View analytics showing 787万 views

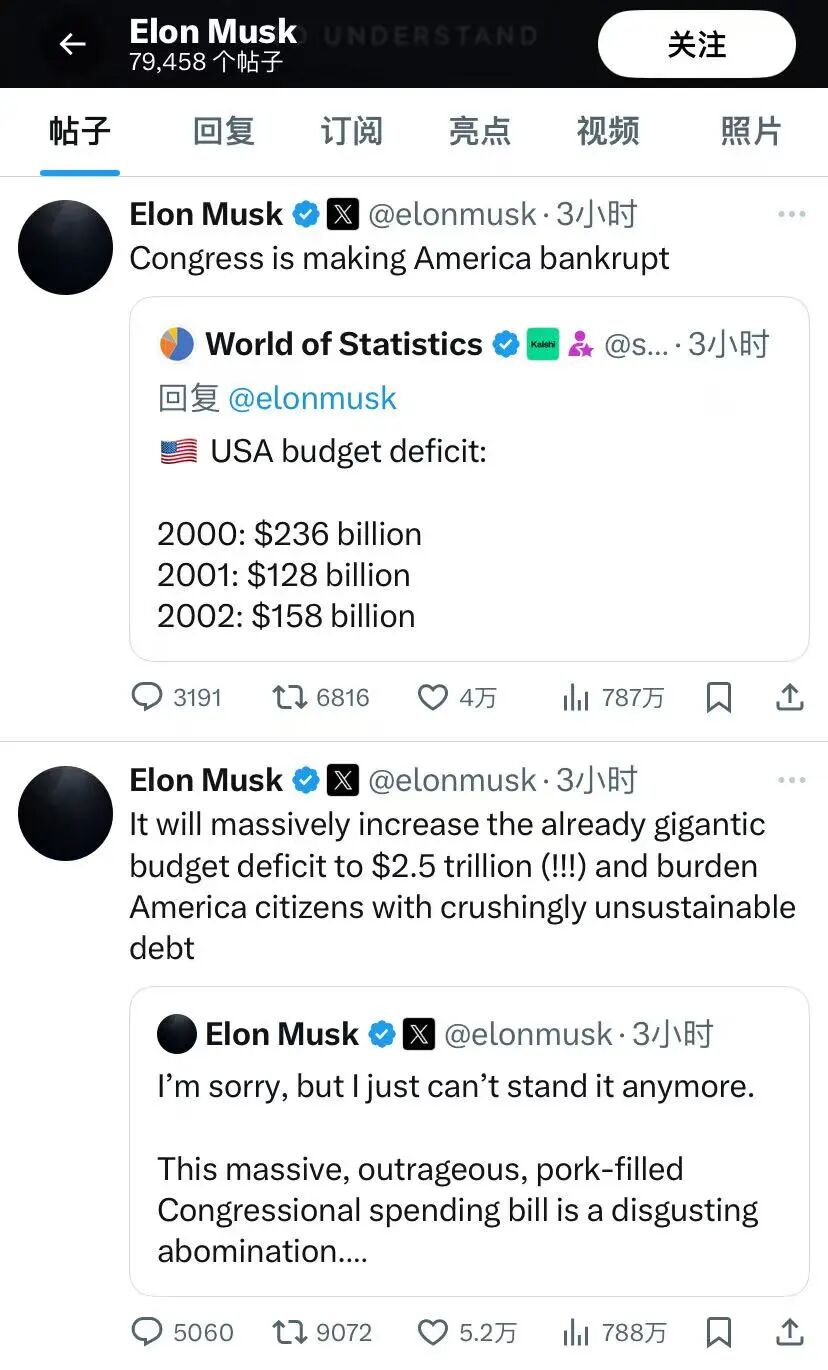point(613,697)
